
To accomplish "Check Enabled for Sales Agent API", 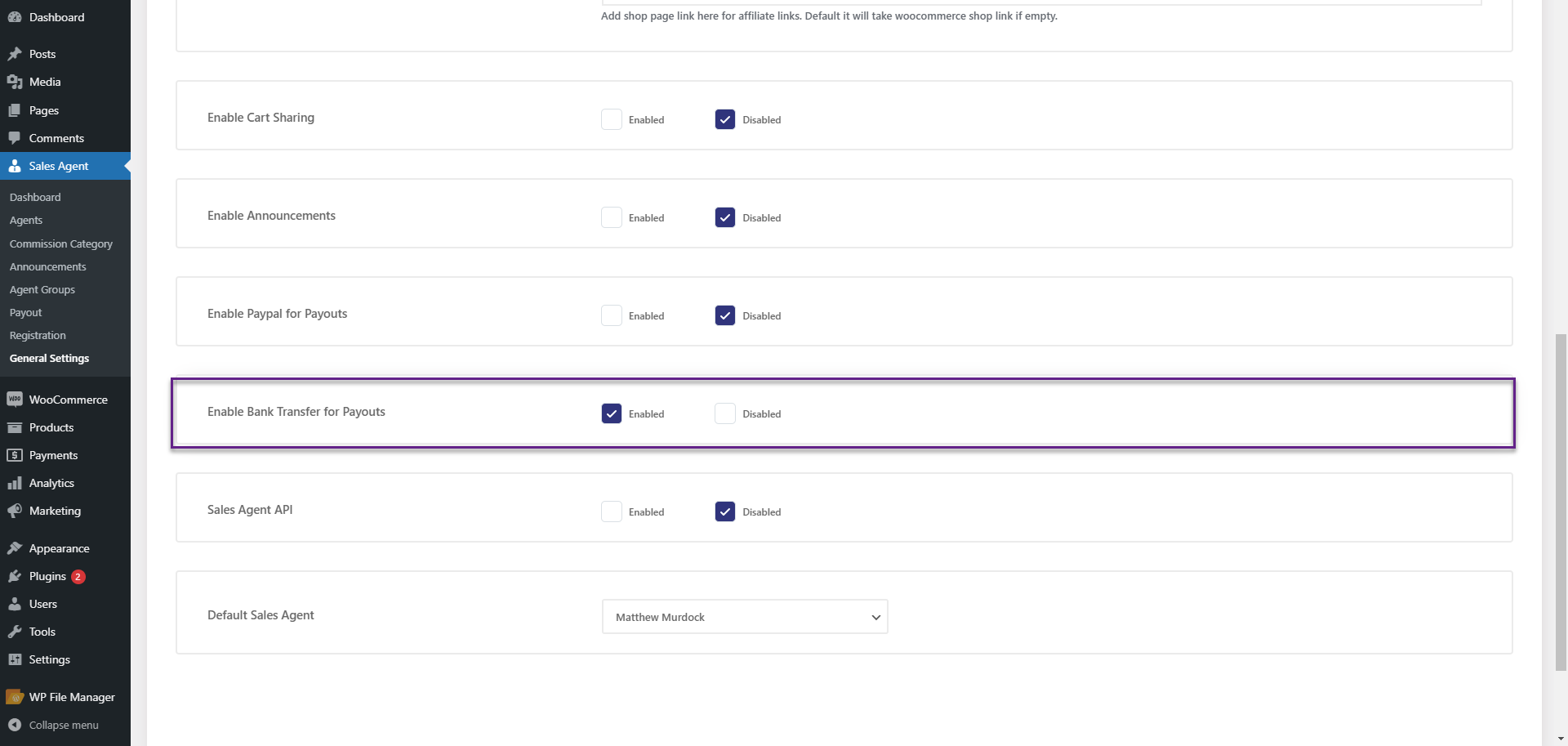I will pyautogui.click(x=612, y=511).
